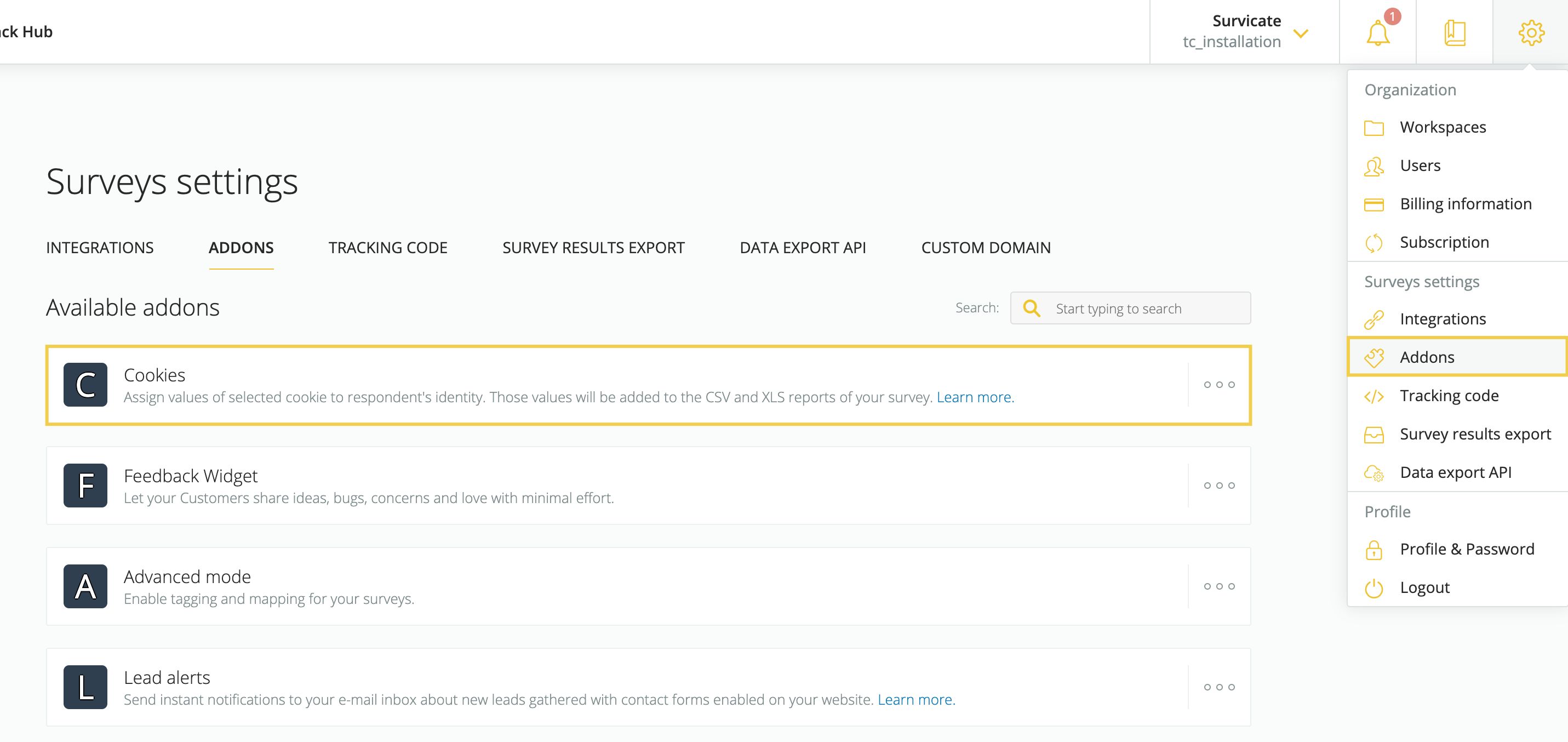This screenshot has width=1568, height=742.
Task: Select the ADDONS tab
Action: 241,248
